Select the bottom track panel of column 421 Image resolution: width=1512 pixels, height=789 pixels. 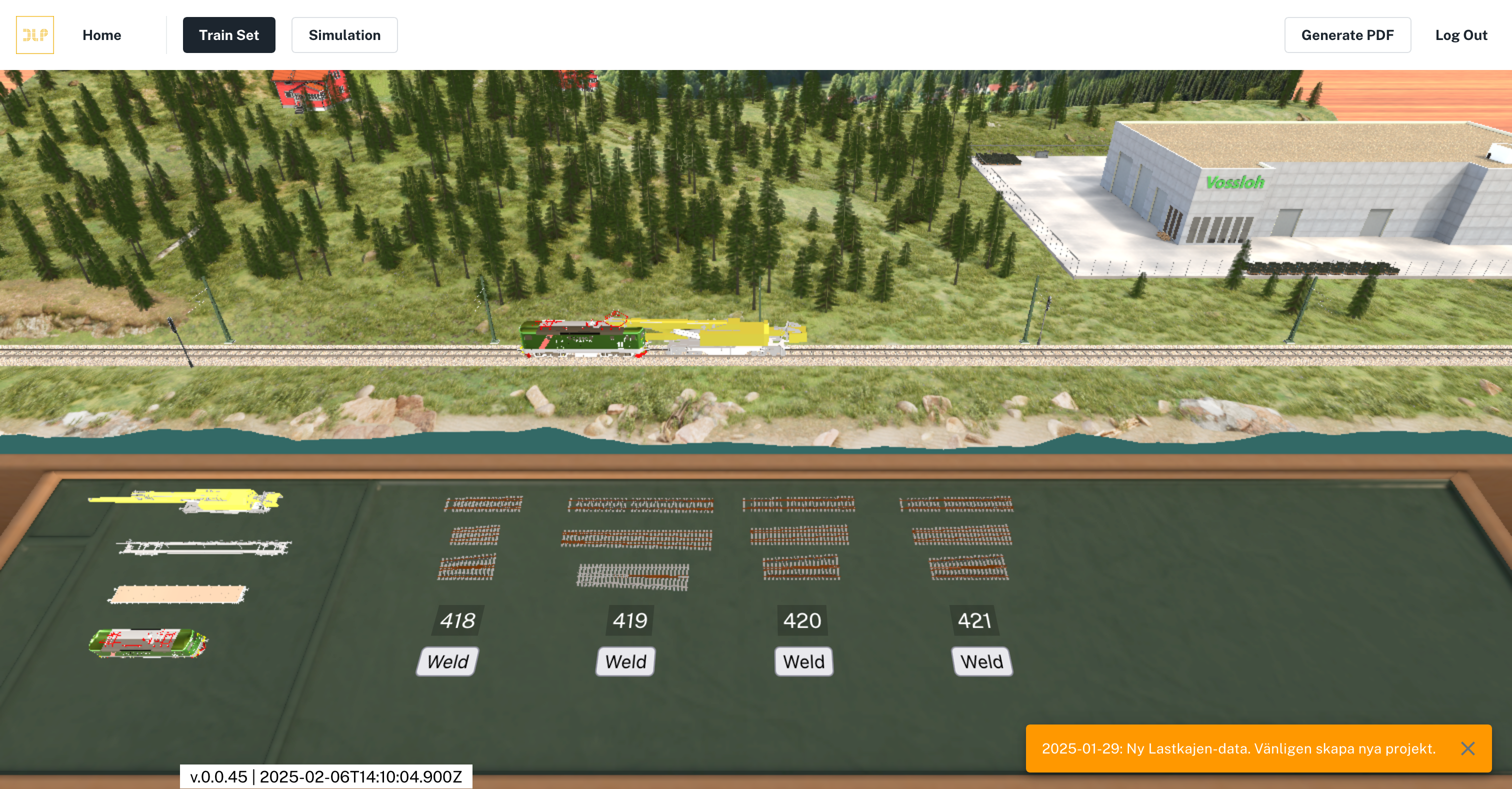(x=968, y=567)
